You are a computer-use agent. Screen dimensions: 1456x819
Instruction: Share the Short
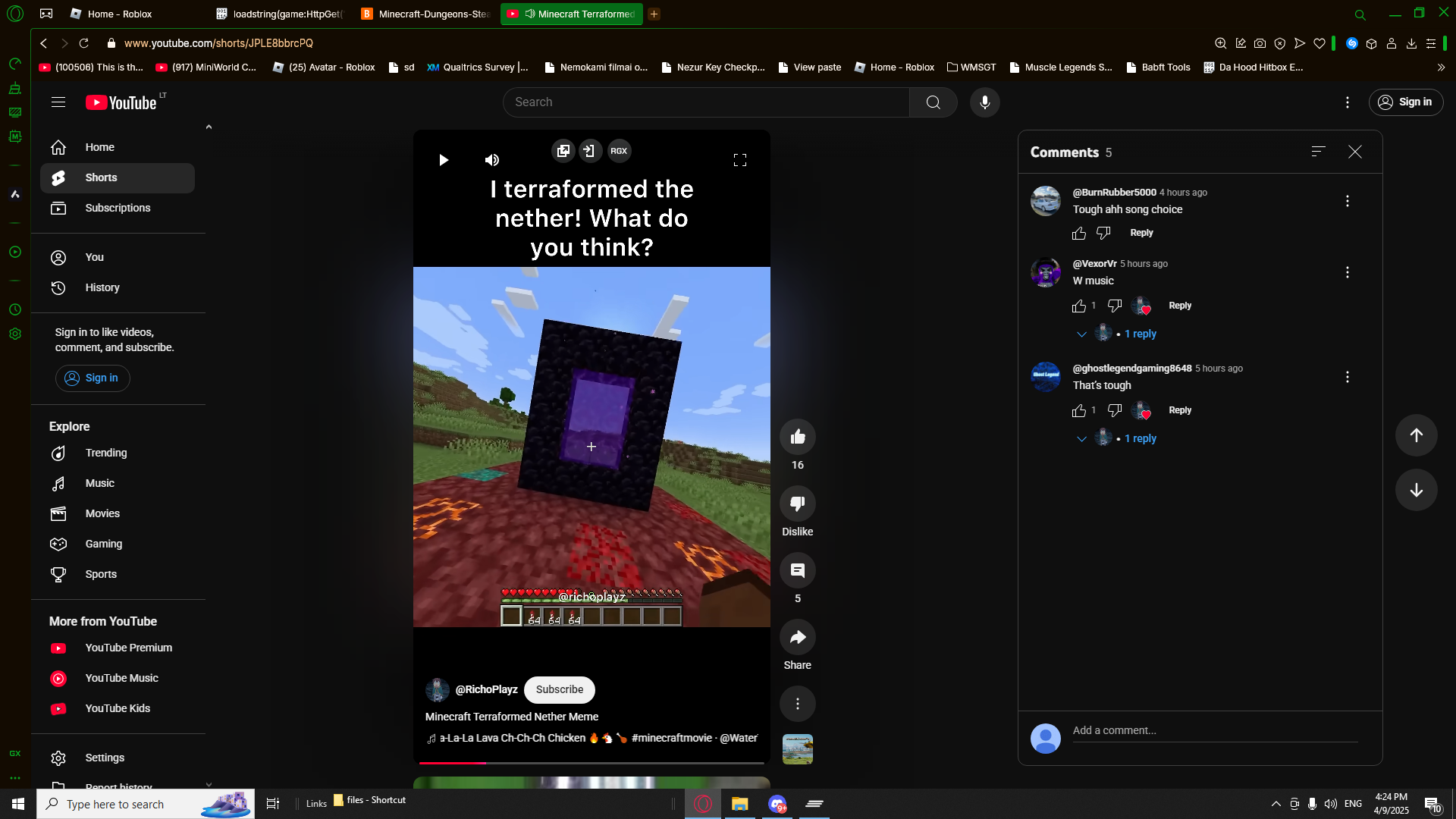[797, 637]
